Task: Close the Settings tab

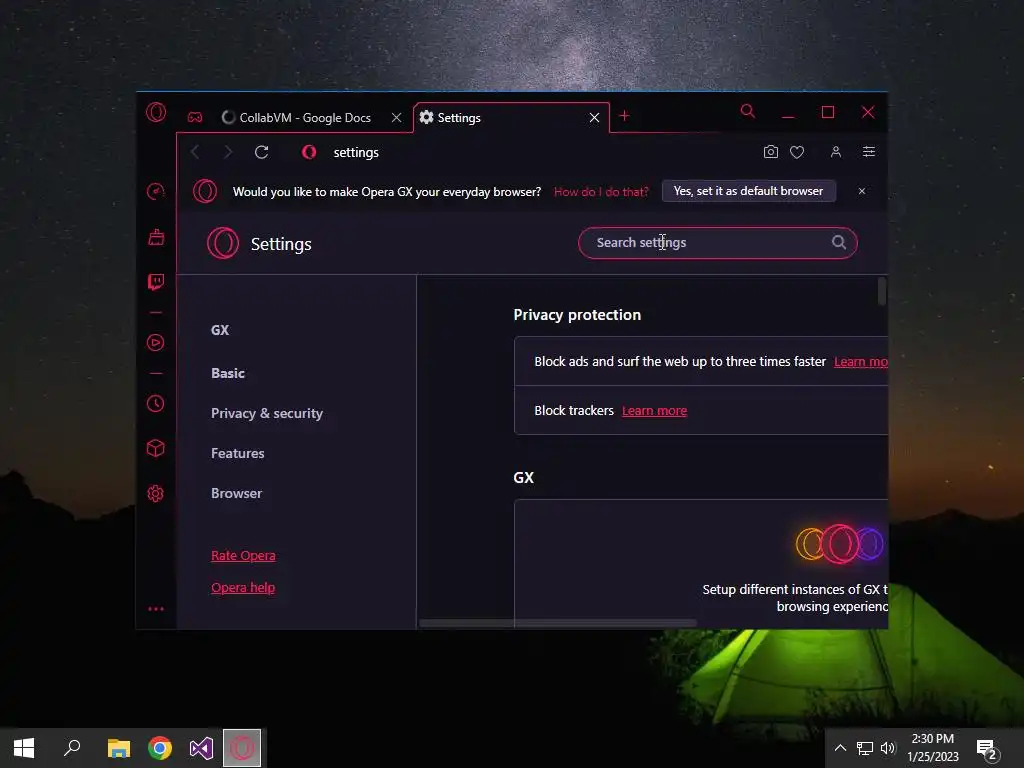Action: click(x=594, y=118)
